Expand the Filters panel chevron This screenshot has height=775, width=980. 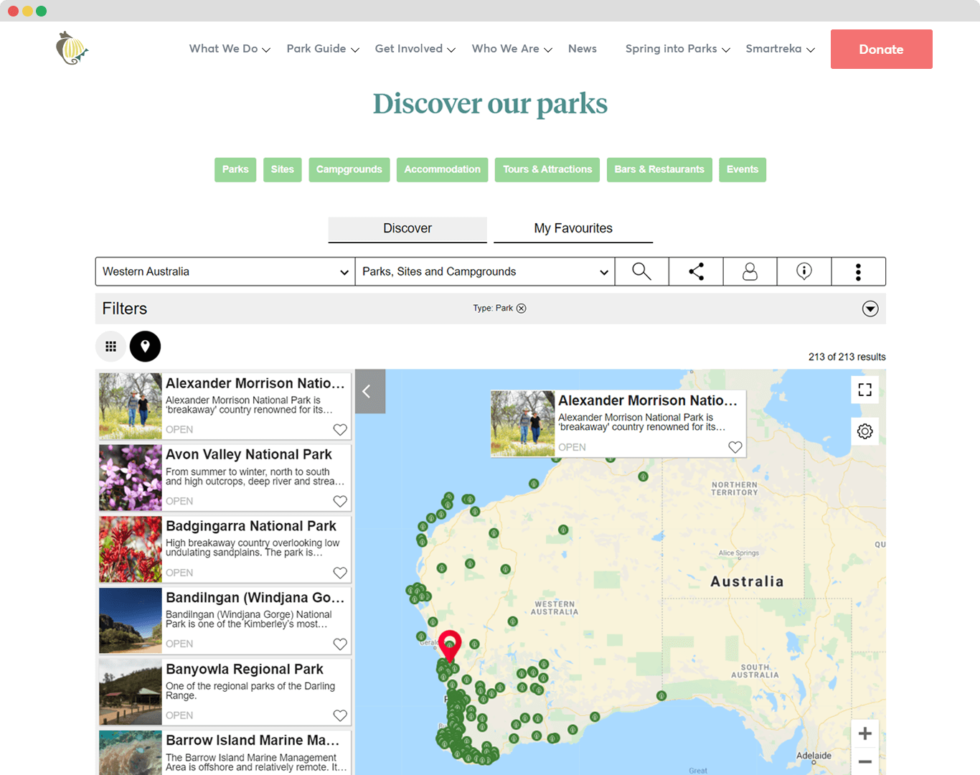click(869, 307)
